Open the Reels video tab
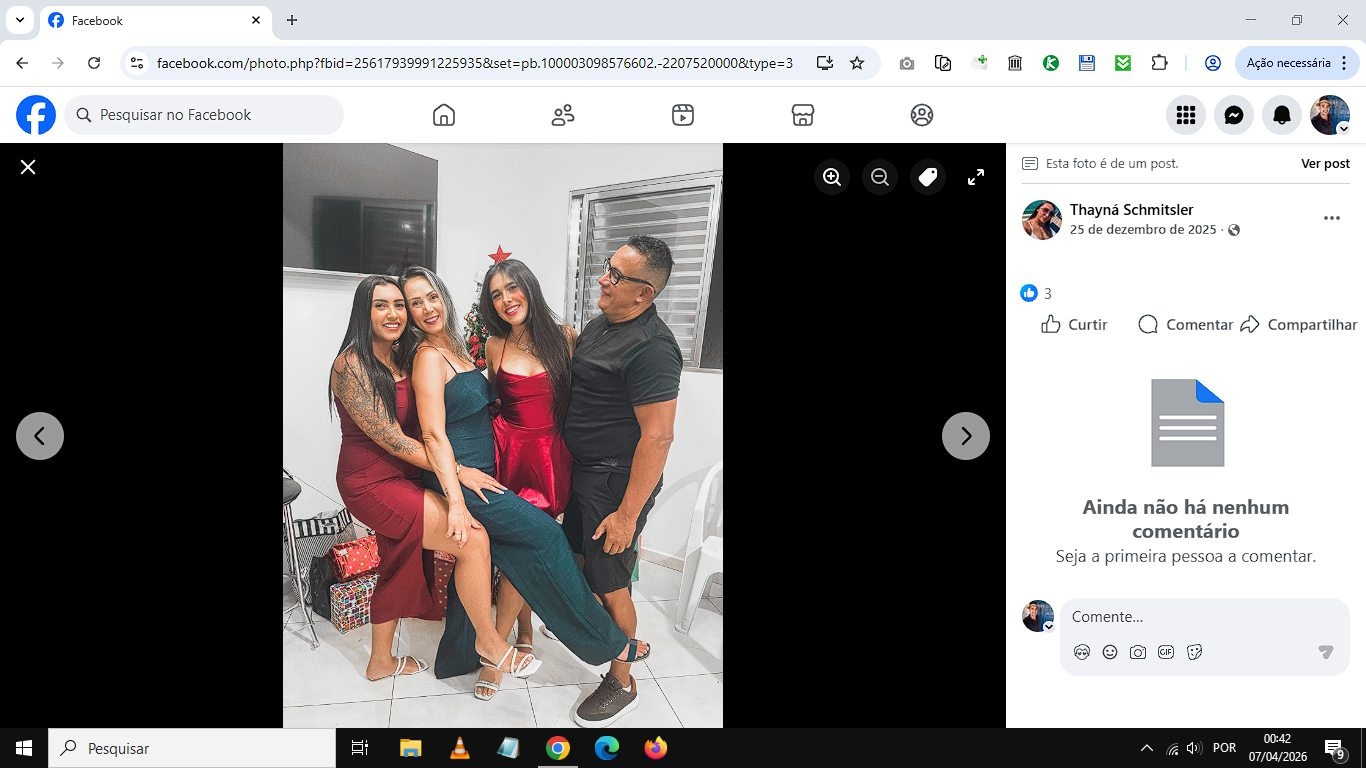1366x768 pixels. [683, 116]
